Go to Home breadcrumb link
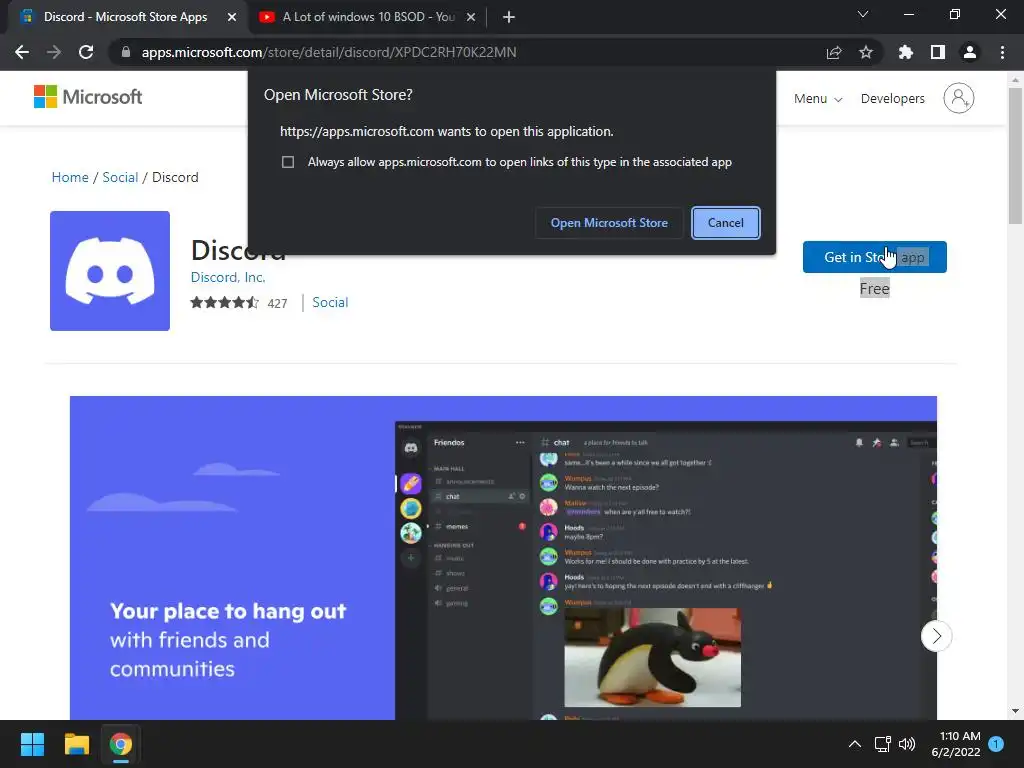The width and height of the screenshot is (1024, 768). pos(70,178)
